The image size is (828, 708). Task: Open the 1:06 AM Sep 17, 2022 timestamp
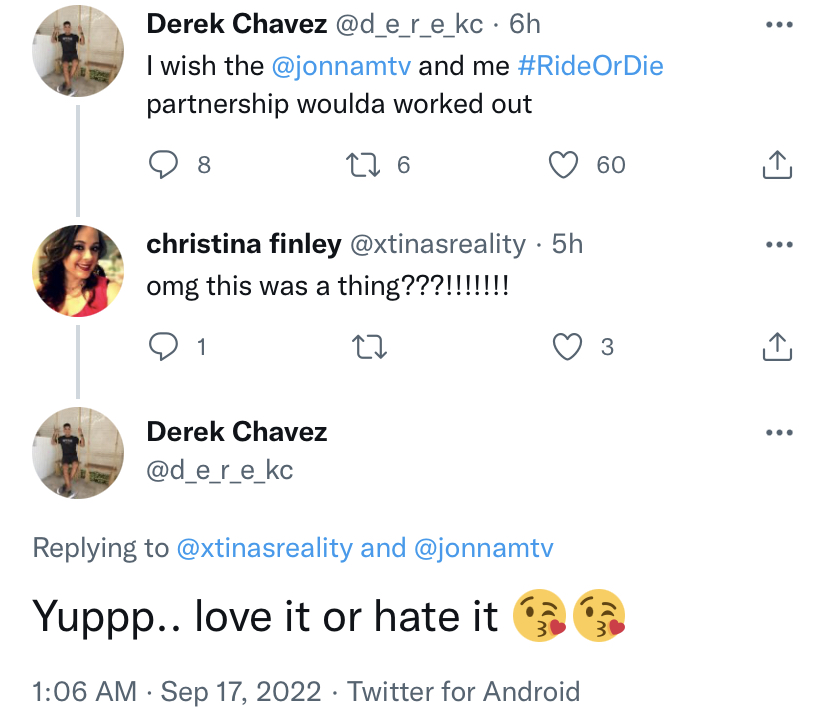[x=176, y=692]
